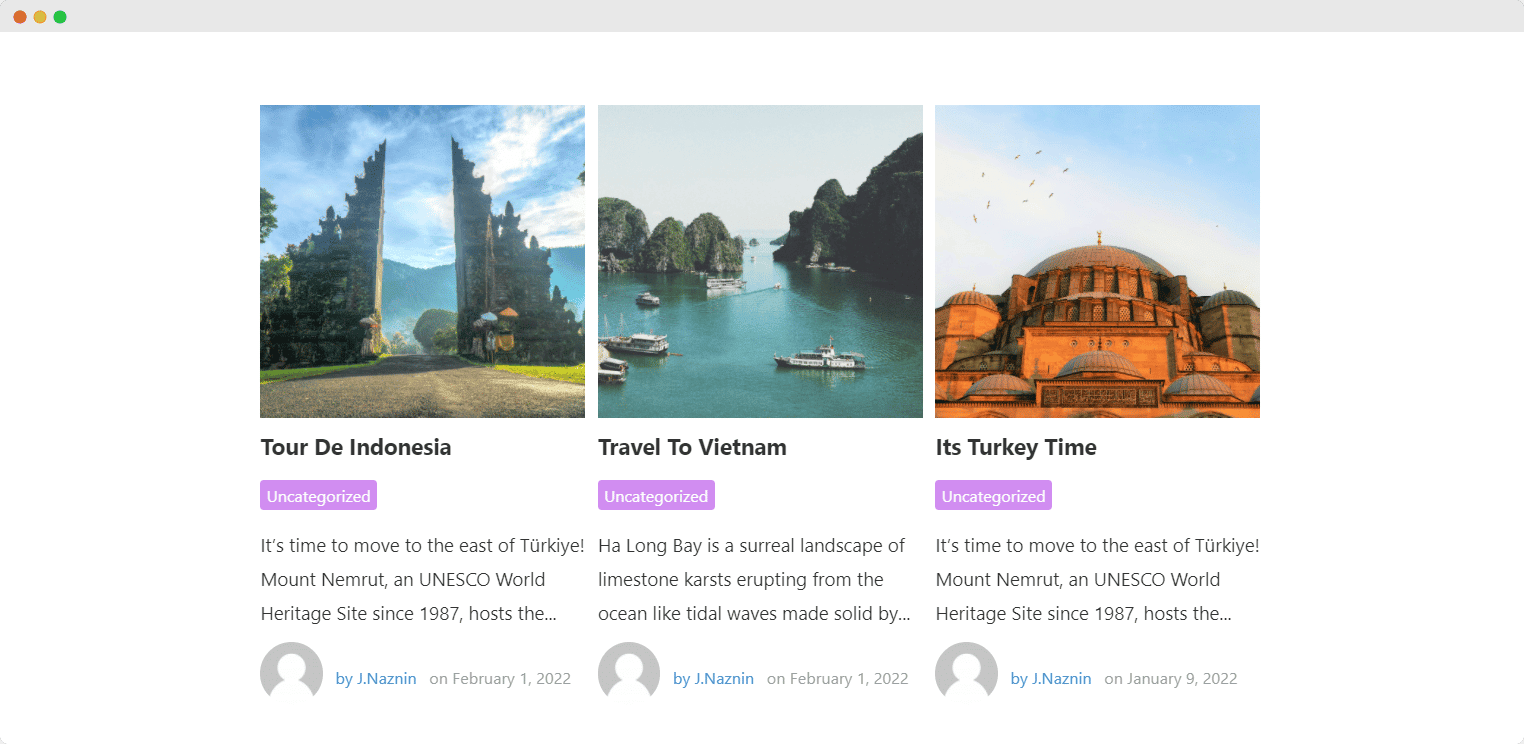Click J.Naznin avatar under Its Turkey Time
This screenshot has width=1524, height=744.
click(966, 672)
